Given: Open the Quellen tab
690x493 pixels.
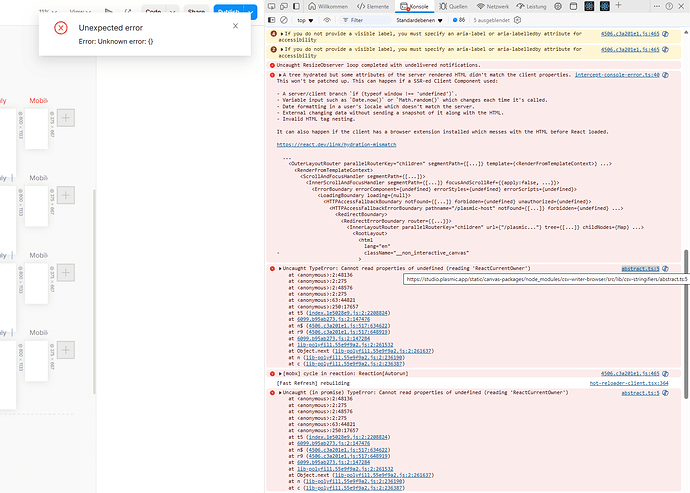Looking at the screenshot, I should (x=453, y=6).
